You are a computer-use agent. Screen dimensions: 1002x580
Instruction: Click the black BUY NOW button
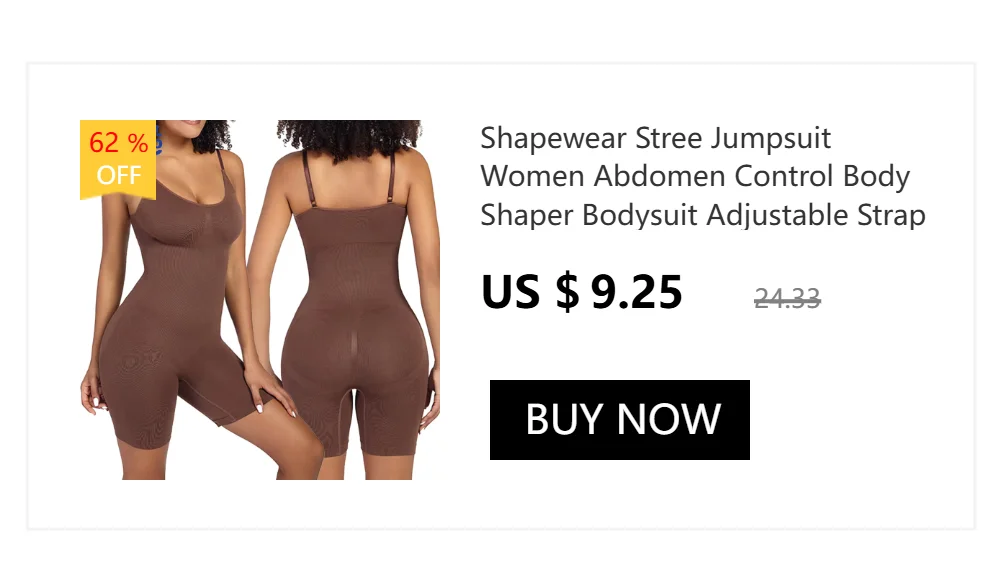coord(619,420)
